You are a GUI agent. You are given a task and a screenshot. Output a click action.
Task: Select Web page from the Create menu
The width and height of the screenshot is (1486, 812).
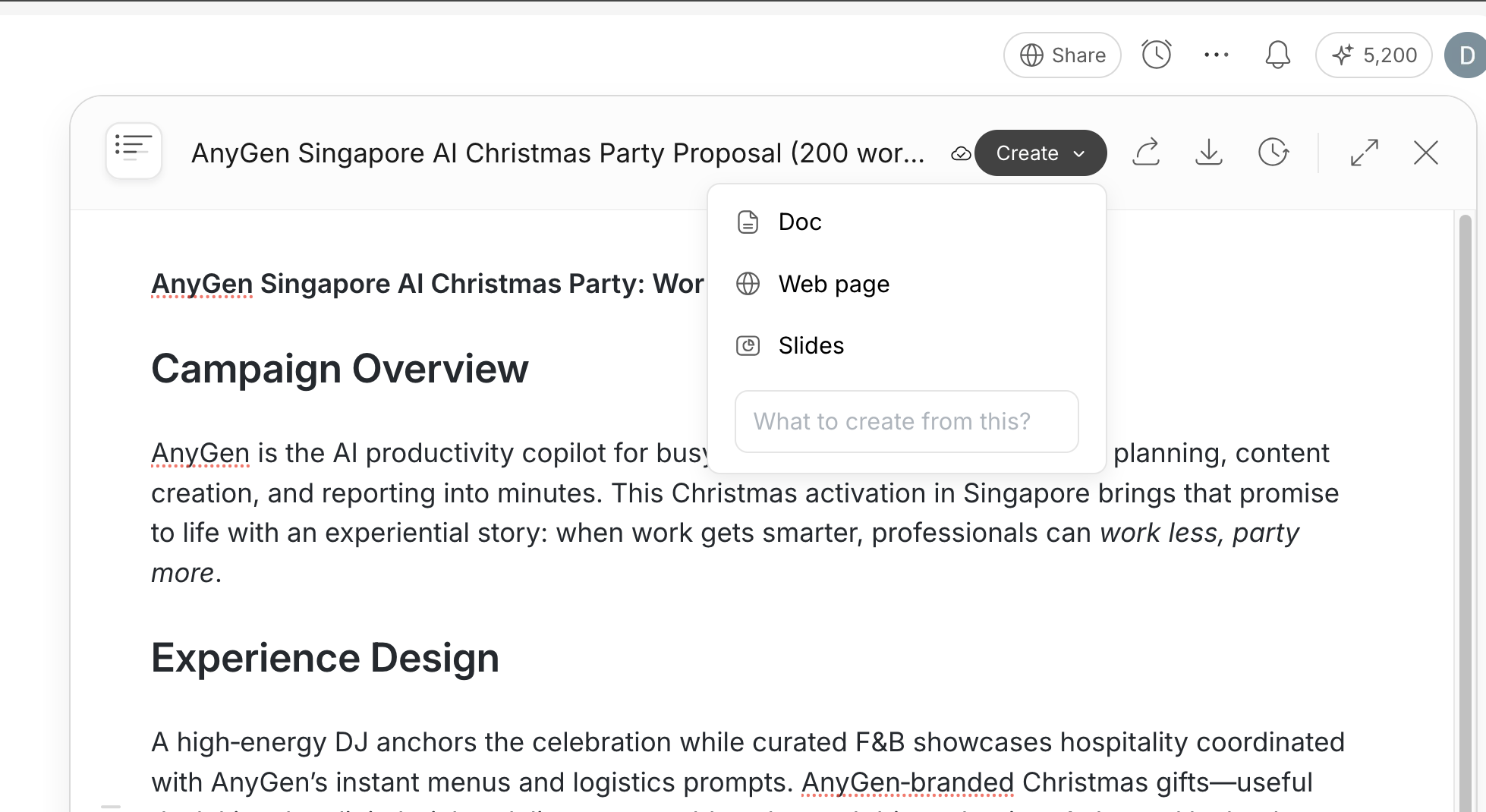pos(833,285)
